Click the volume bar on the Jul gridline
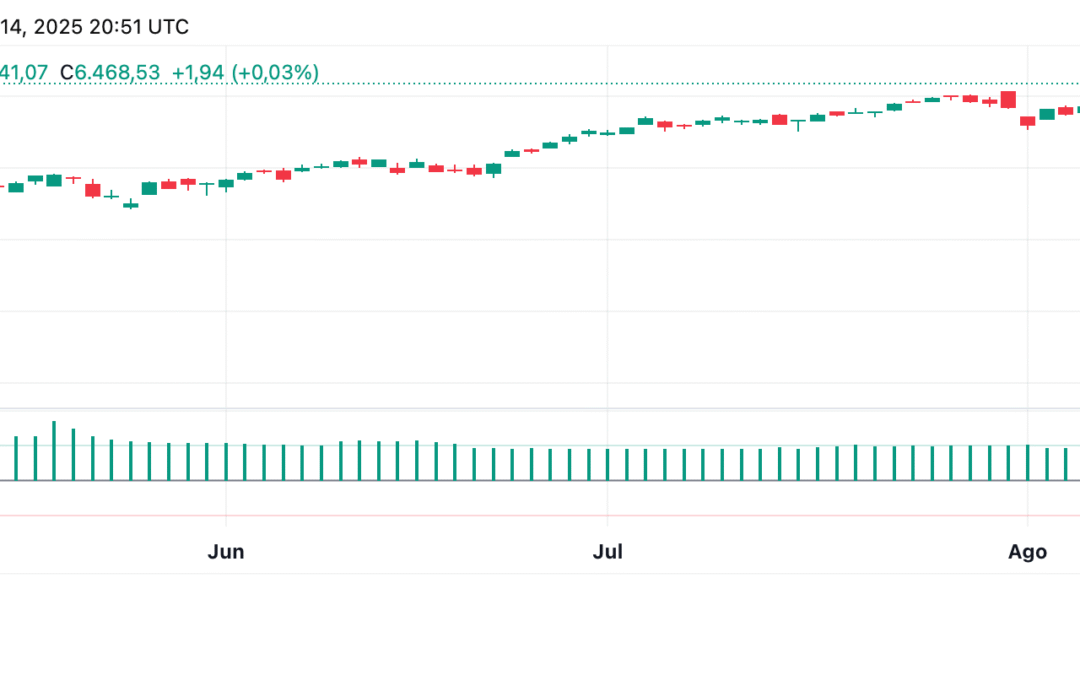 (607, 464)
